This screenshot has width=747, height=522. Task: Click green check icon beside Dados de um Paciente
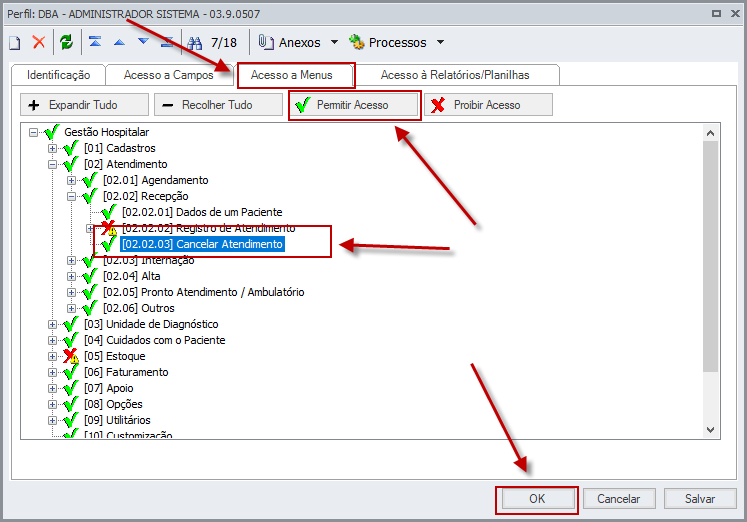[x=109, y=212]
